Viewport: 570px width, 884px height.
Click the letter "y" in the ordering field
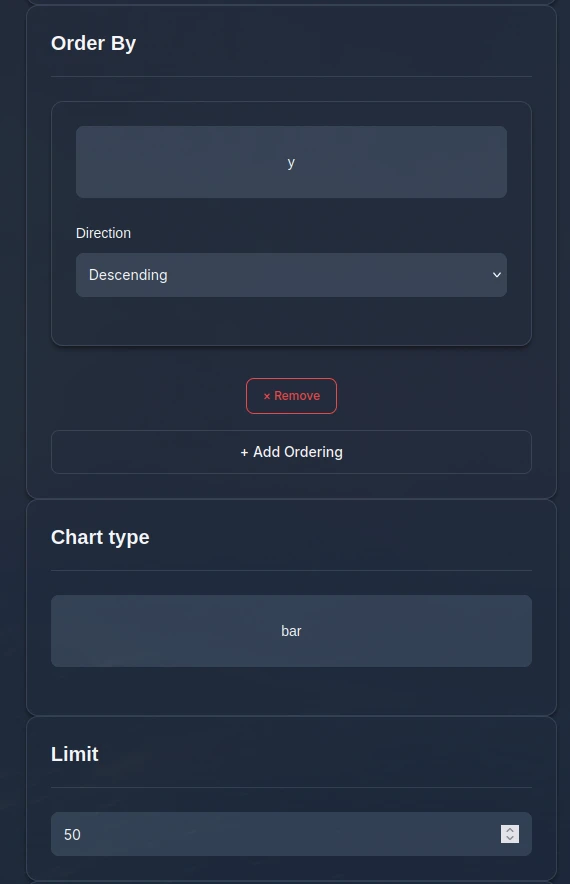(291, 163)
